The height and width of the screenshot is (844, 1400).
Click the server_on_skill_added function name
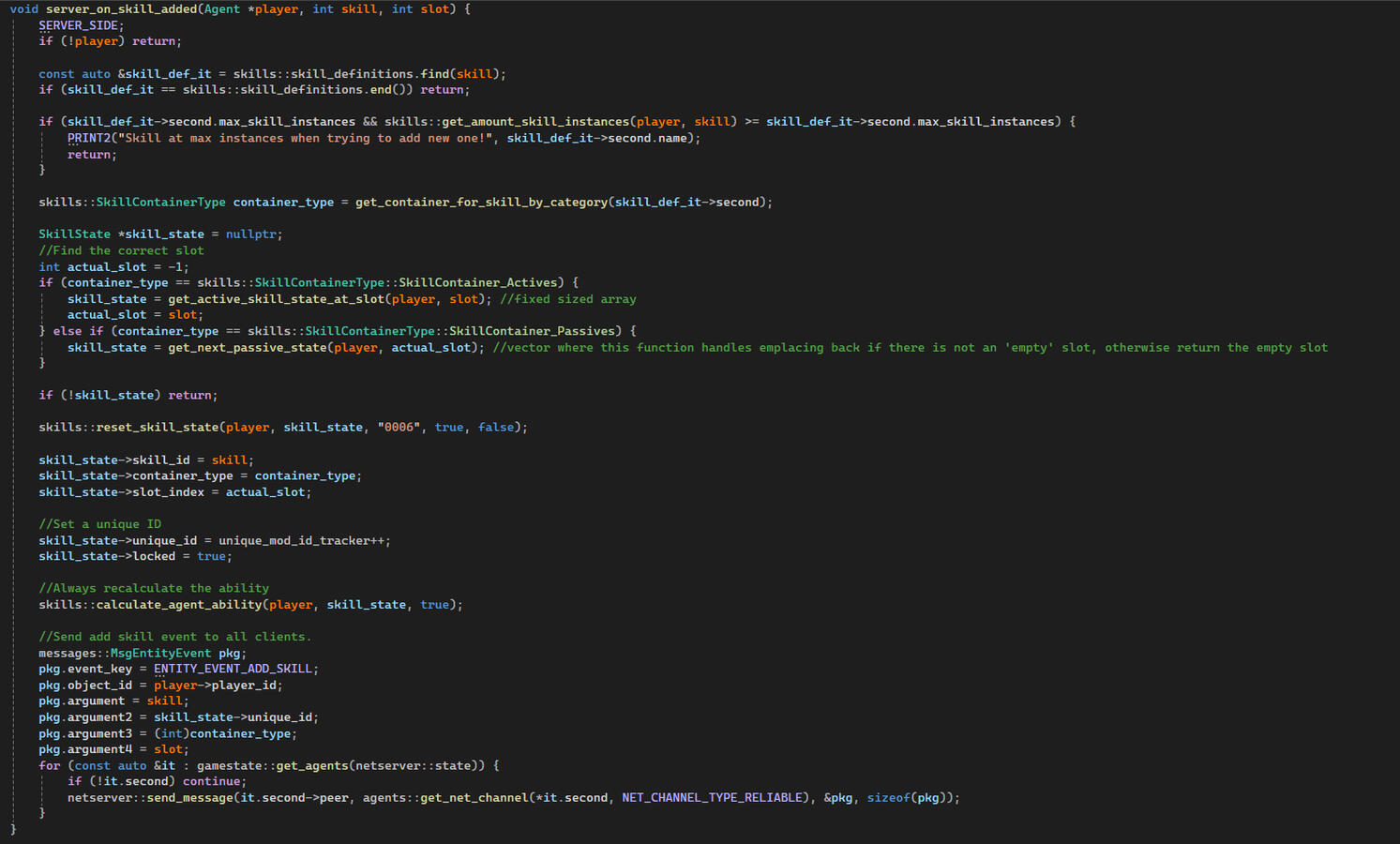pos(121,9)
